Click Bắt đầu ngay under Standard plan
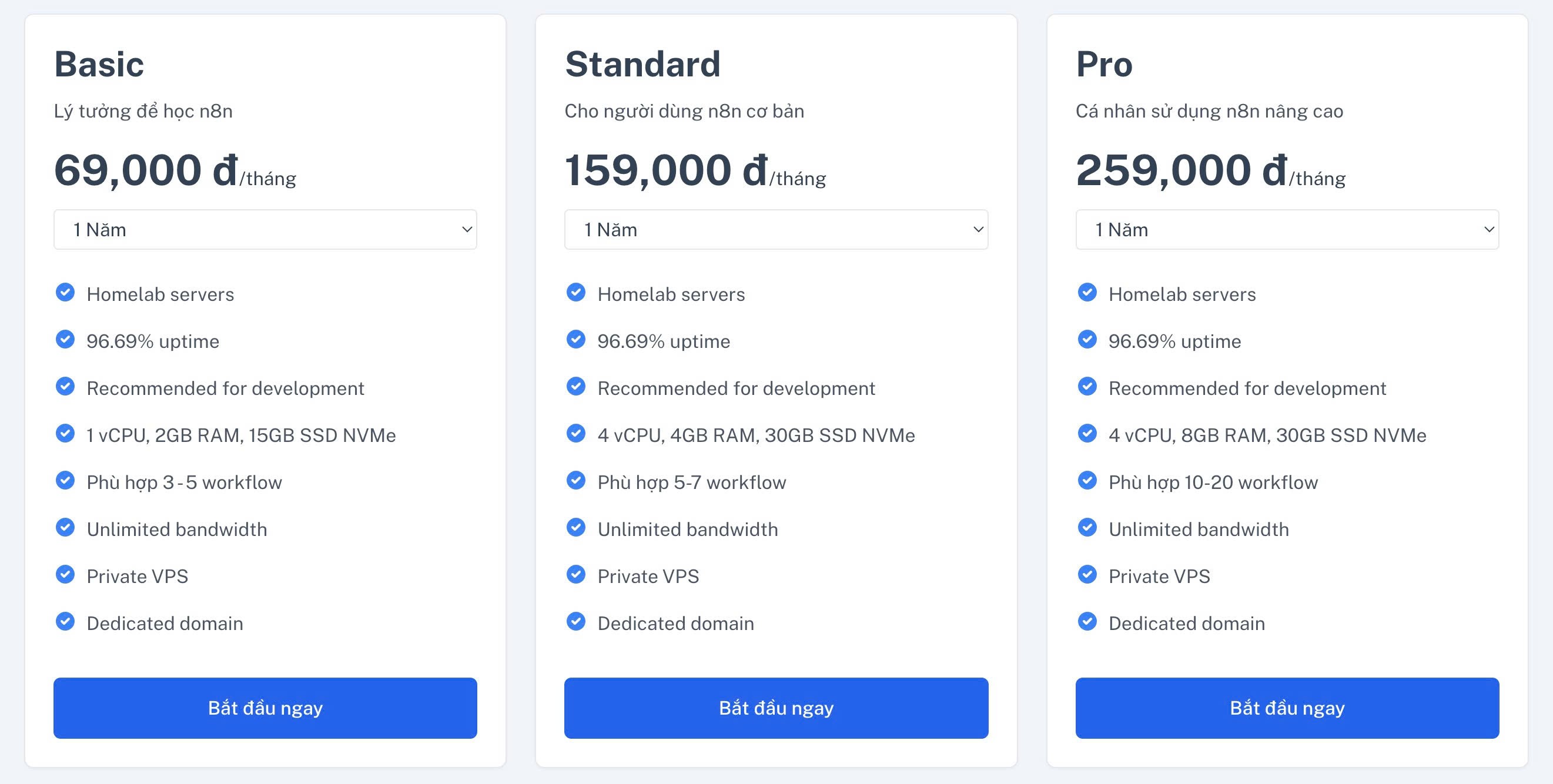This screenshot has width=1553, height=784. click(x=776, y=708)
